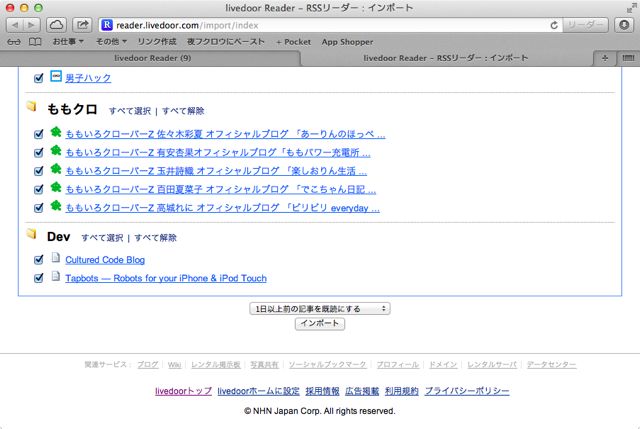This screenshot has width=640, height=429.
Task: Open Reading List glasses icon
Action: [x=14, y=42]
